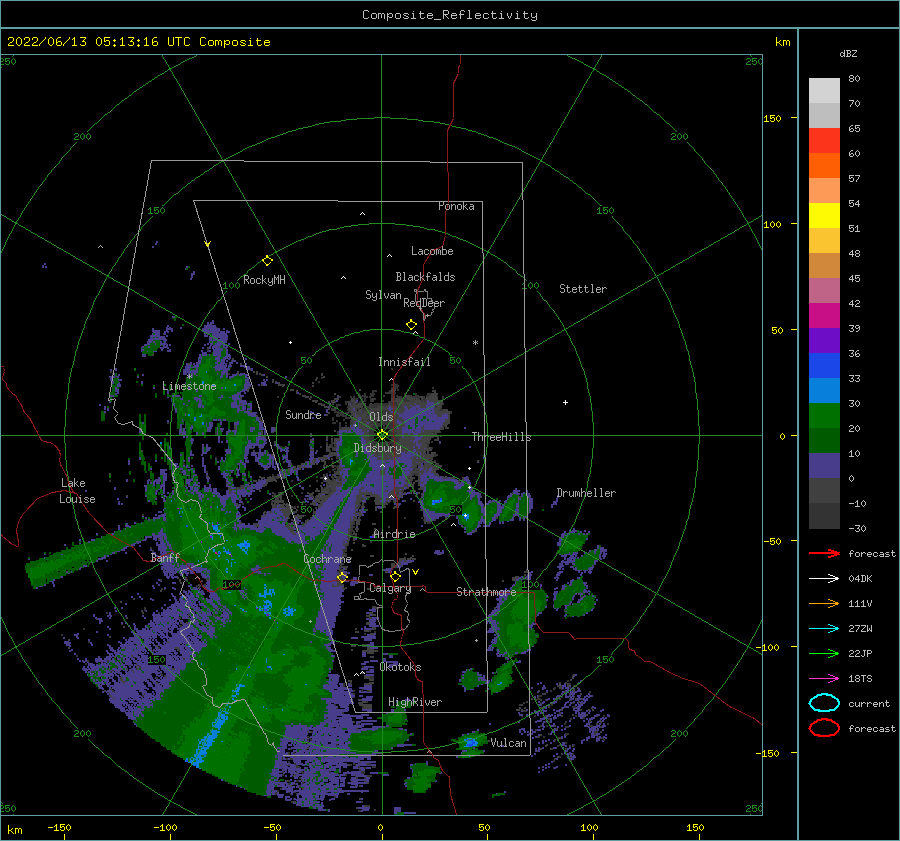Click the RockyMH label
The height and width of the screenshot is (841, 900).
[x=264, y=280]
